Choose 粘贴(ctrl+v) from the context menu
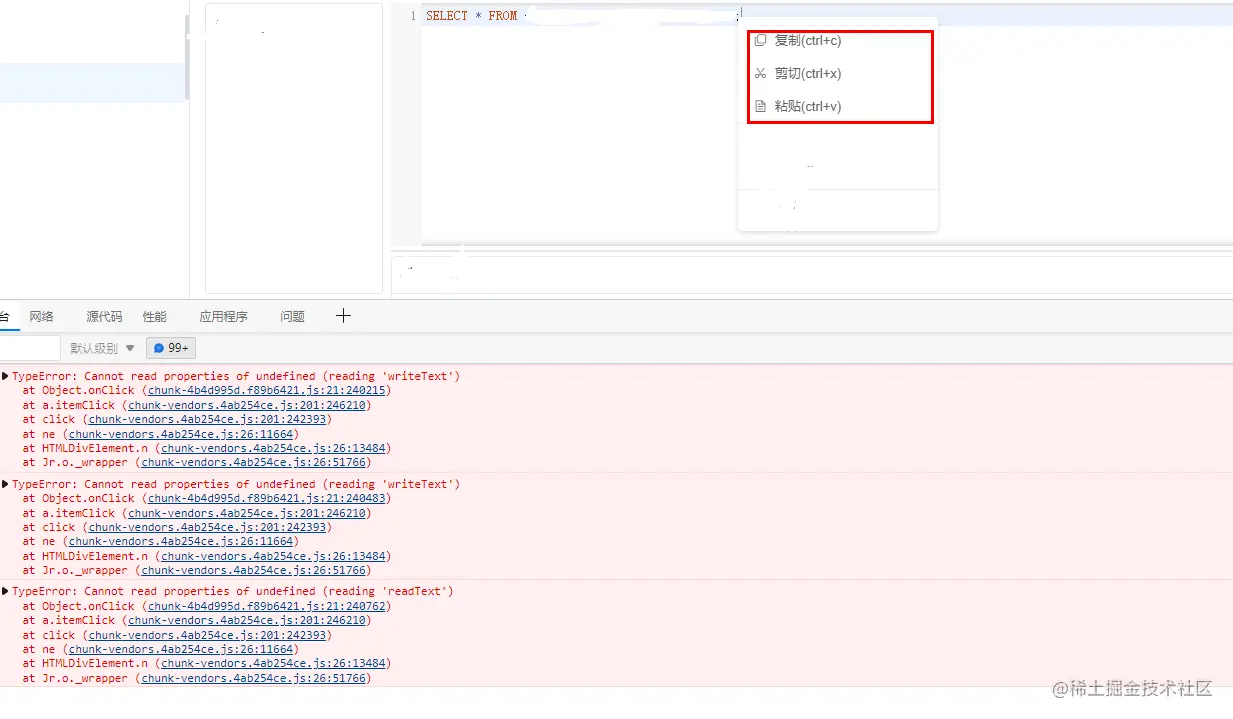Viewport: 1233px width, 719px height. [x=807, y=106]
